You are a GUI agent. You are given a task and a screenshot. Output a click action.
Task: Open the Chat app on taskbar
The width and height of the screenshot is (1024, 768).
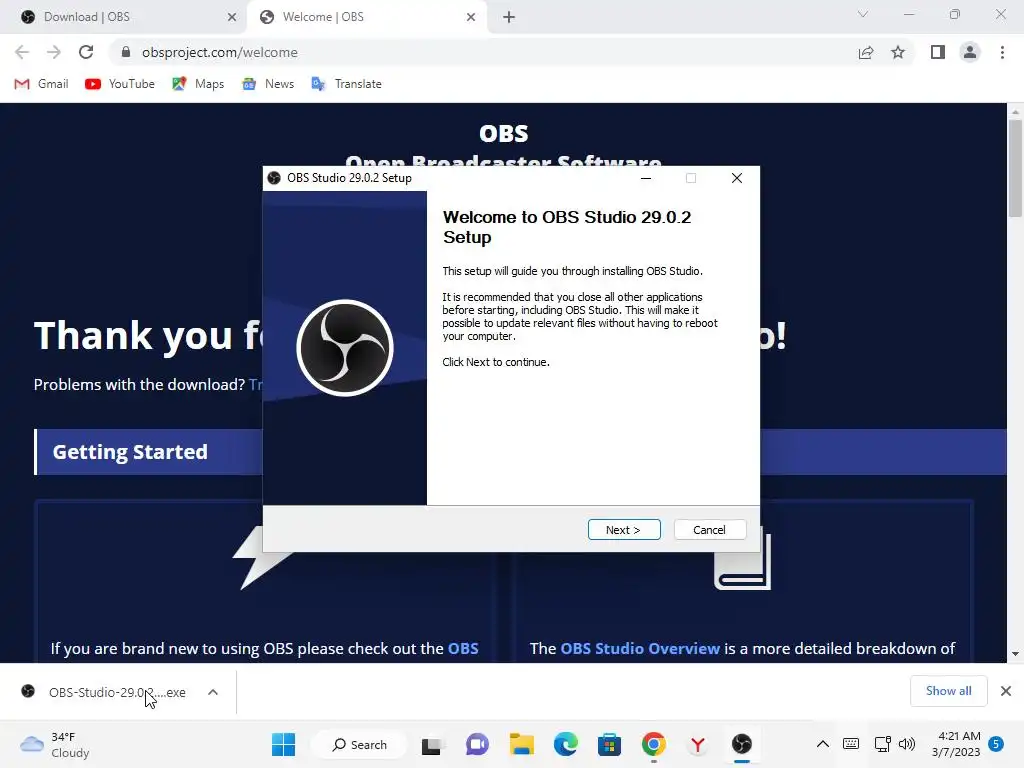(477, 744)
